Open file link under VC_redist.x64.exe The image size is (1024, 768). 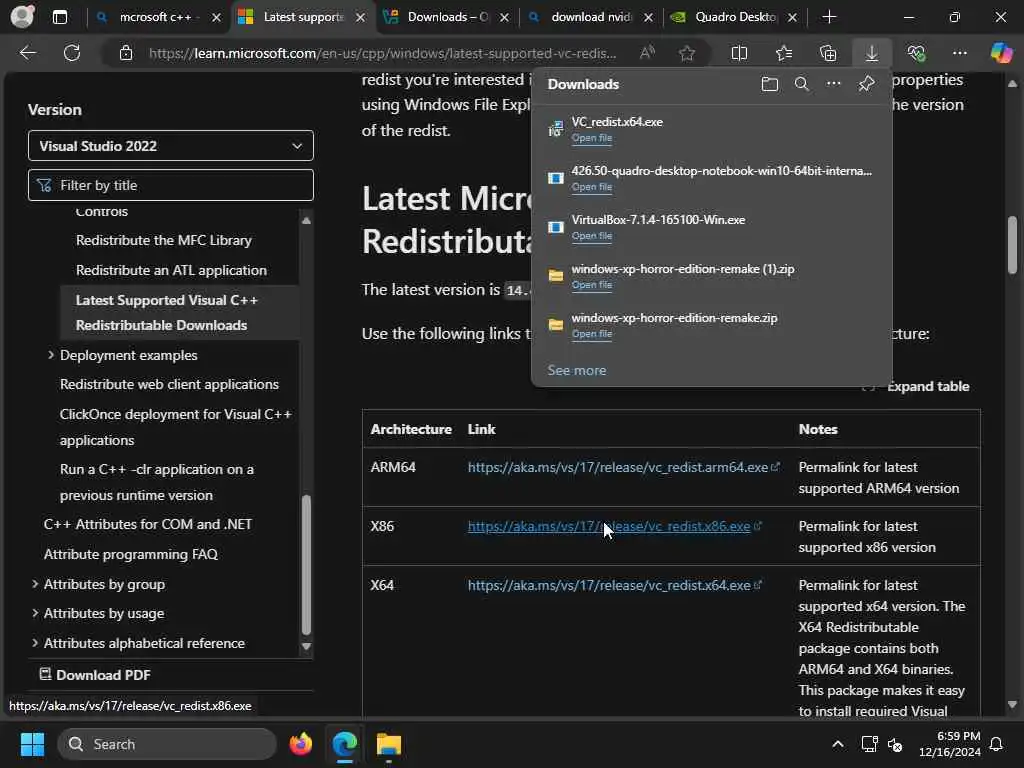(x=592, y=138)
